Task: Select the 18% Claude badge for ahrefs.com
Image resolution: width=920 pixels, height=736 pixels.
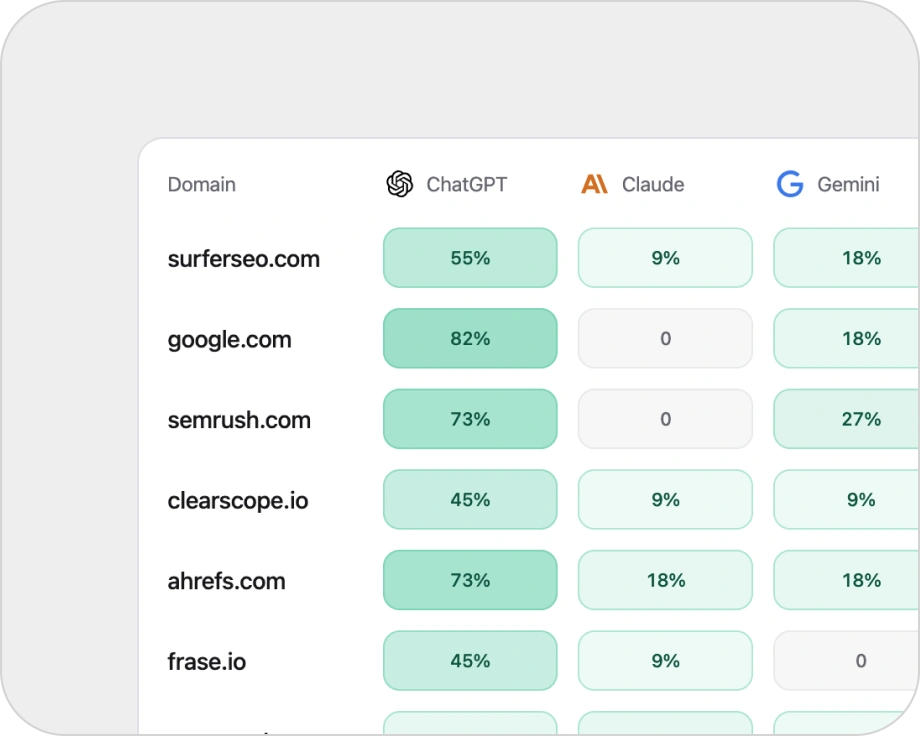Action: pos(664,580)
